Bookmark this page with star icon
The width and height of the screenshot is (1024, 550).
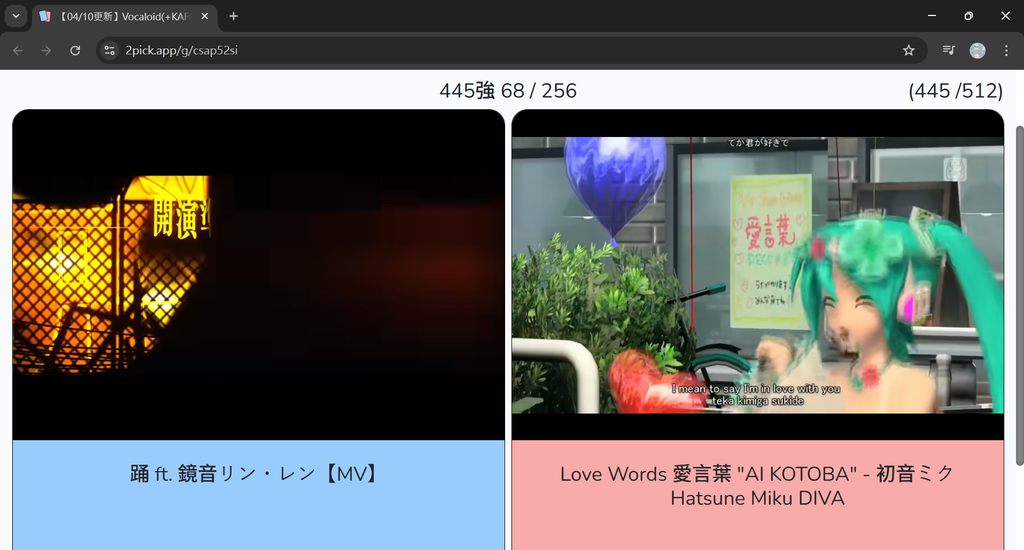click(908, 50)
